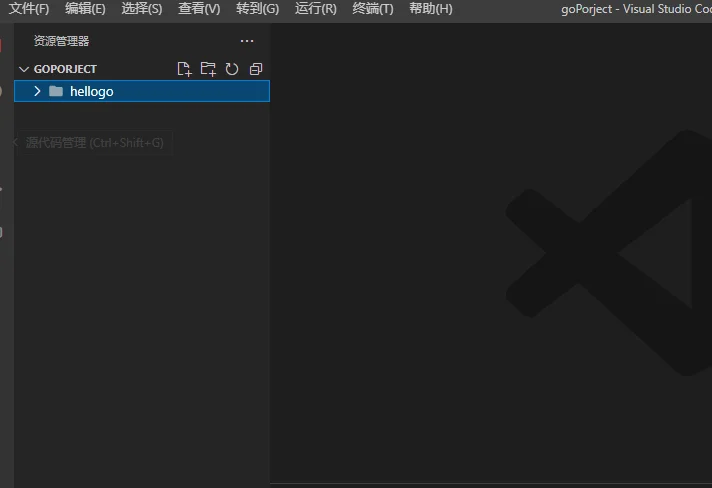Open the 文件(F) menu
Image resolution: width=712 pixels, height=488 pixels.
point(29,9)
